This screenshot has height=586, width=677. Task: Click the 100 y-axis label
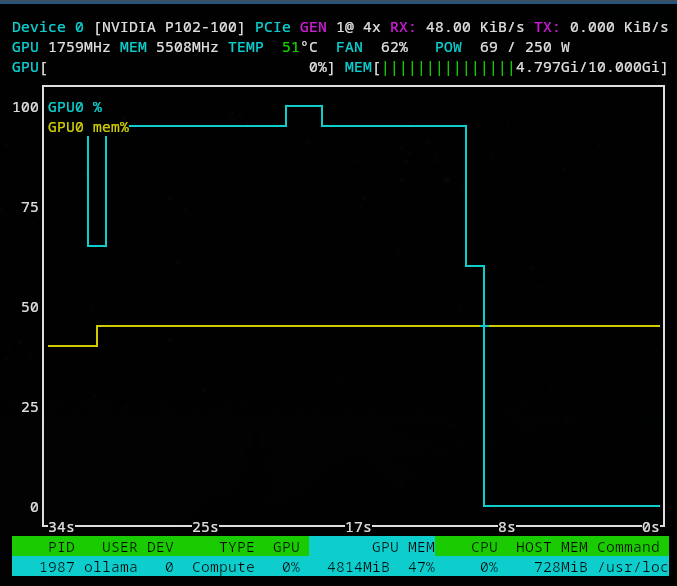pyautogui.click(x=25, y=107)
